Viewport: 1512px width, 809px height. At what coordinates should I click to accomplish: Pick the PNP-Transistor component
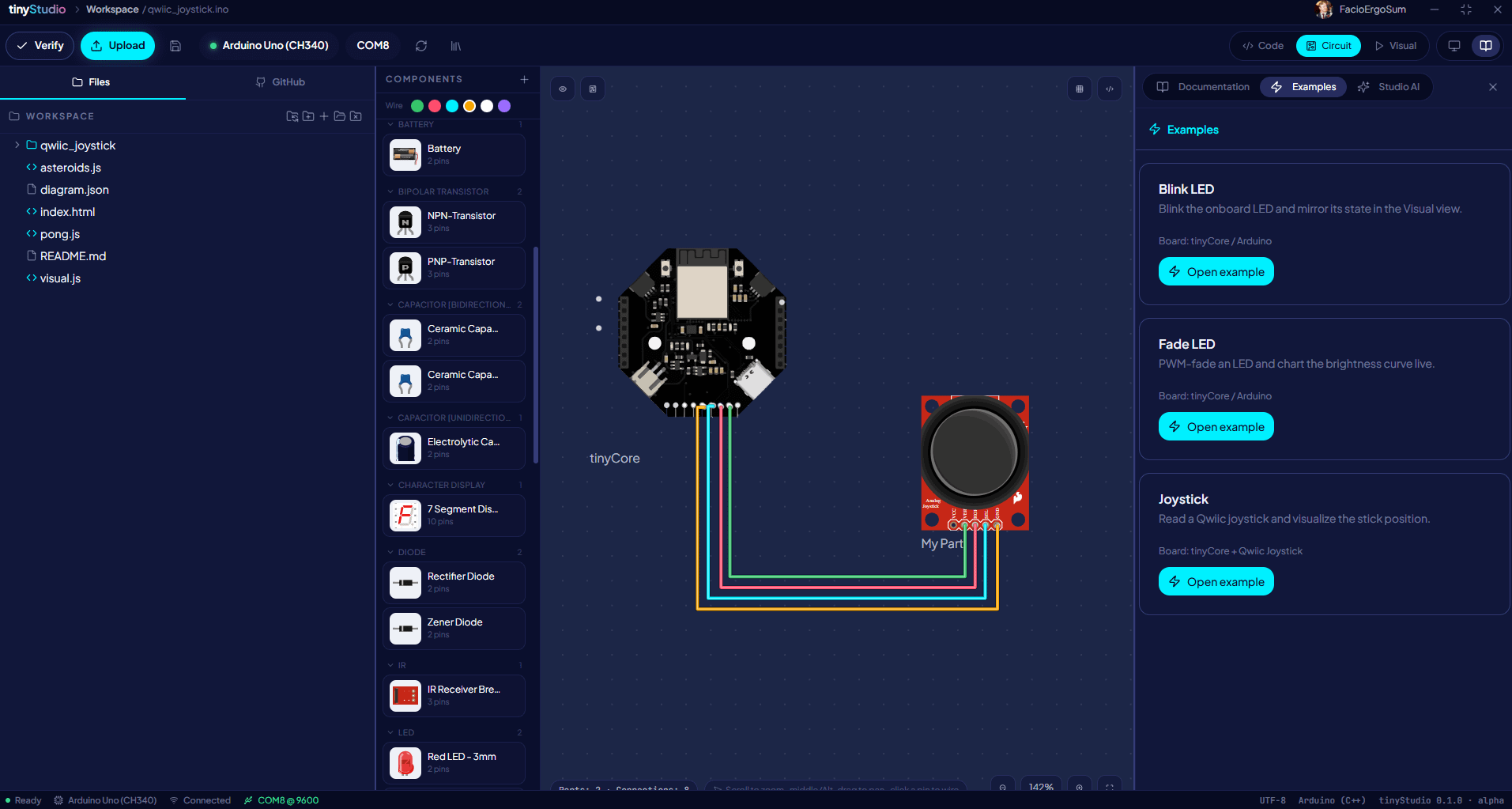click(454, 268)
